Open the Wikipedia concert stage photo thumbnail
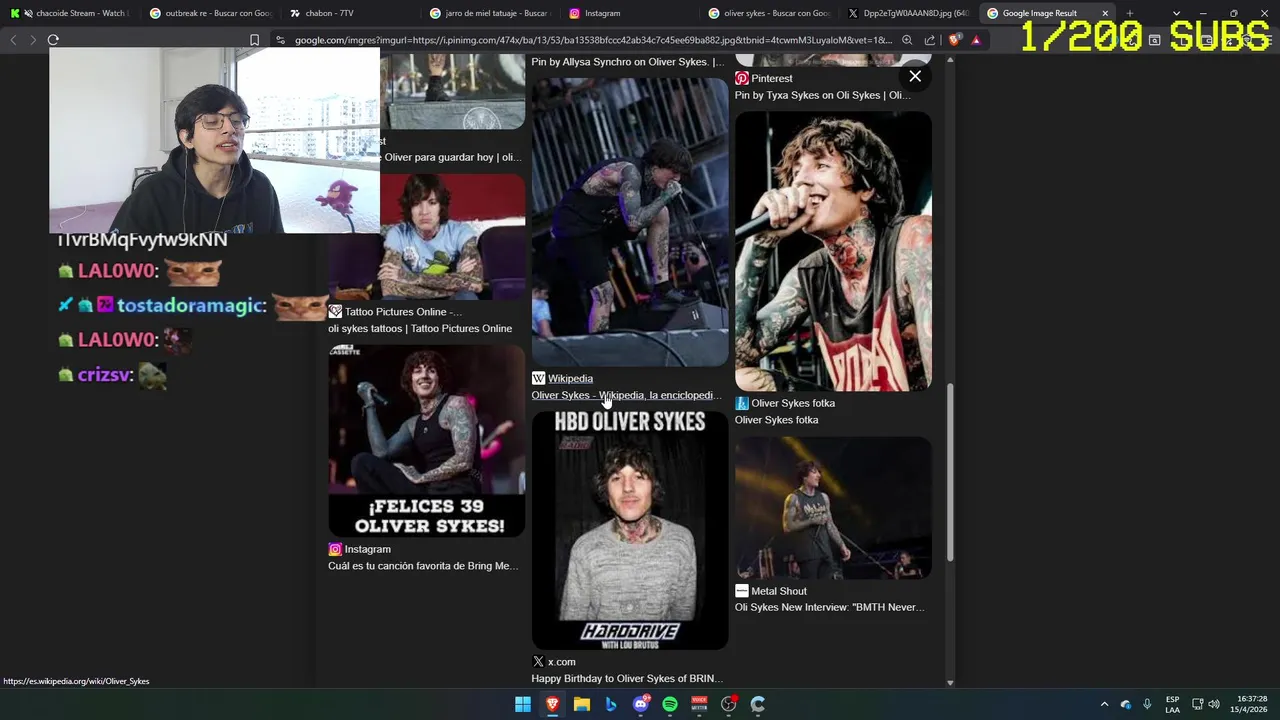 coord(630,222)
